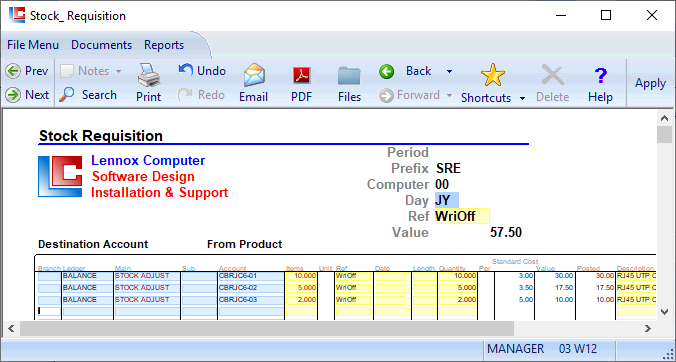This screenshot has width=676, height=362.
Task: Expand the Shortcuts dropdown arrow
Action: (523, 98)
